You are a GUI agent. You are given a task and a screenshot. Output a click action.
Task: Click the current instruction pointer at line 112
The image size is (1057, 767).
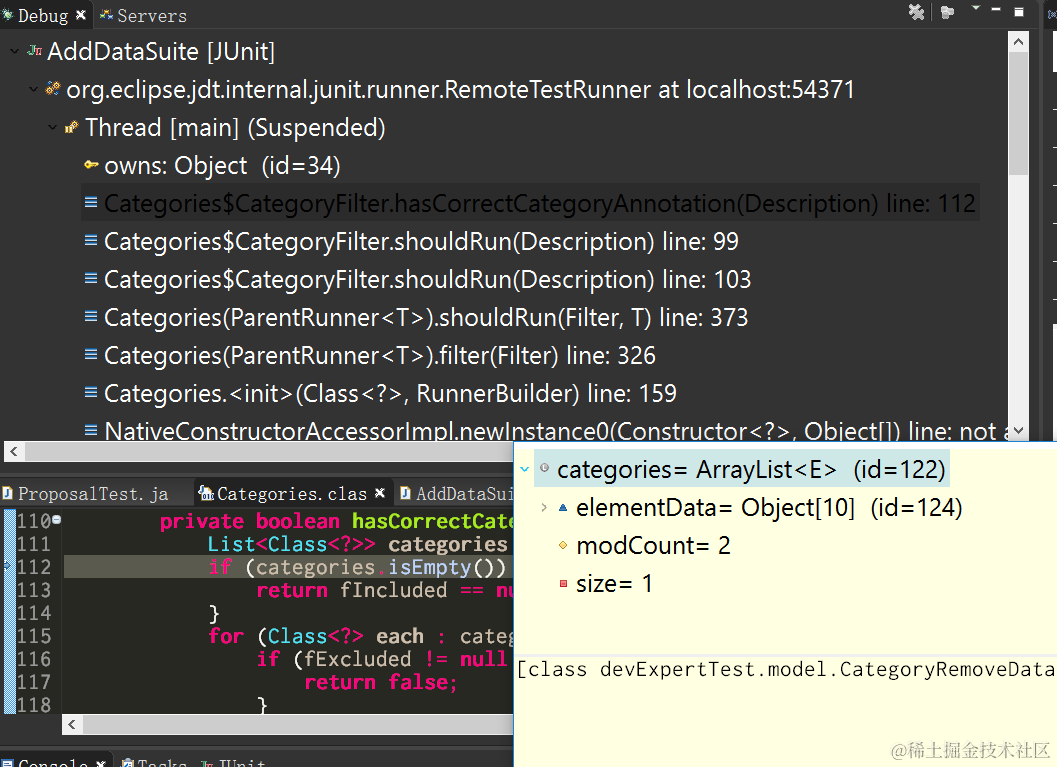pos(7,566)
